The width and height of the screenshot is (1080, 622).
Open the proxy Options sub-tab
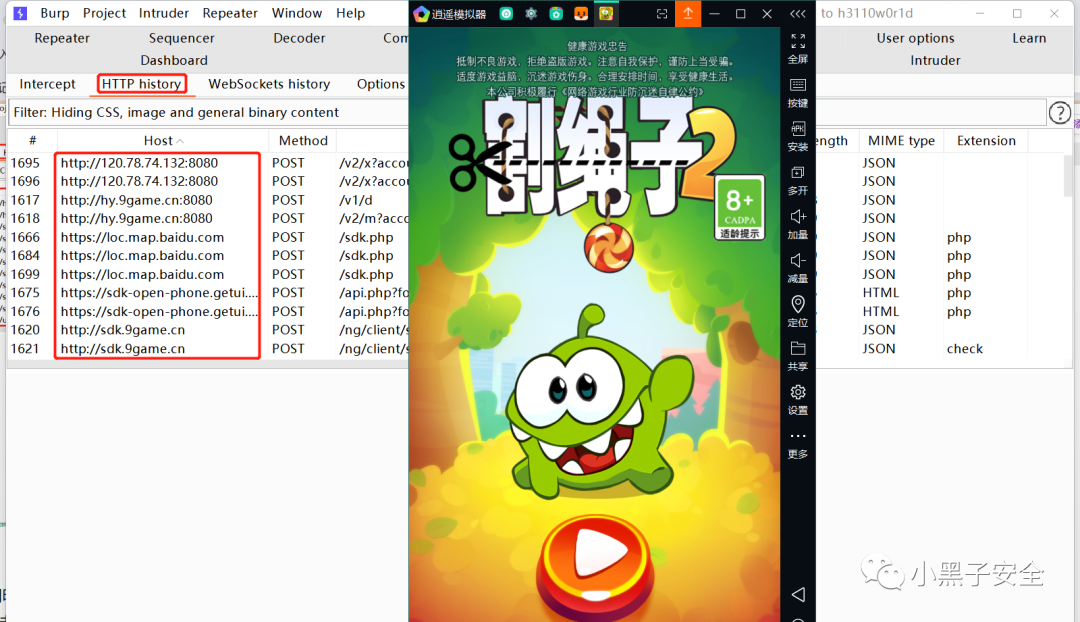pyautogui.click(x=380, y=84)
